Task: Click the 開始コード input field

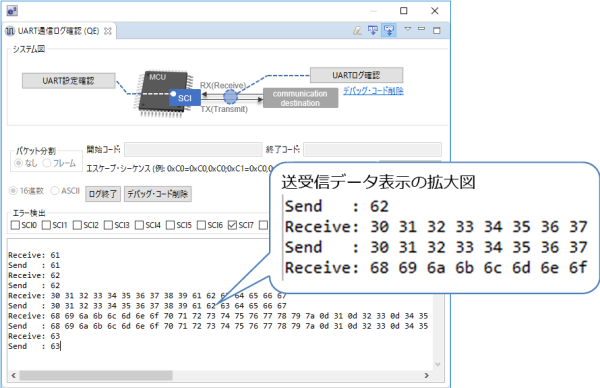Action: coord(193,149)
